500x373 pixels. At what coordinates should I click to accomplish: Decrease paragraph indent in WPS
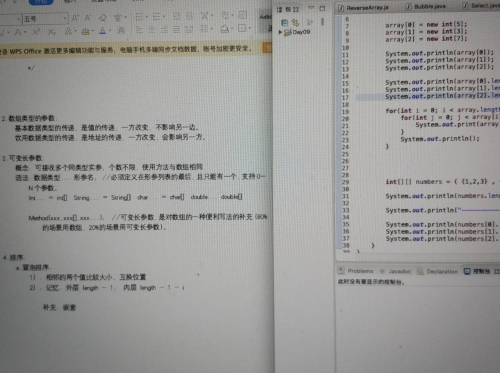pyautogui.click(x=176, y=16)
